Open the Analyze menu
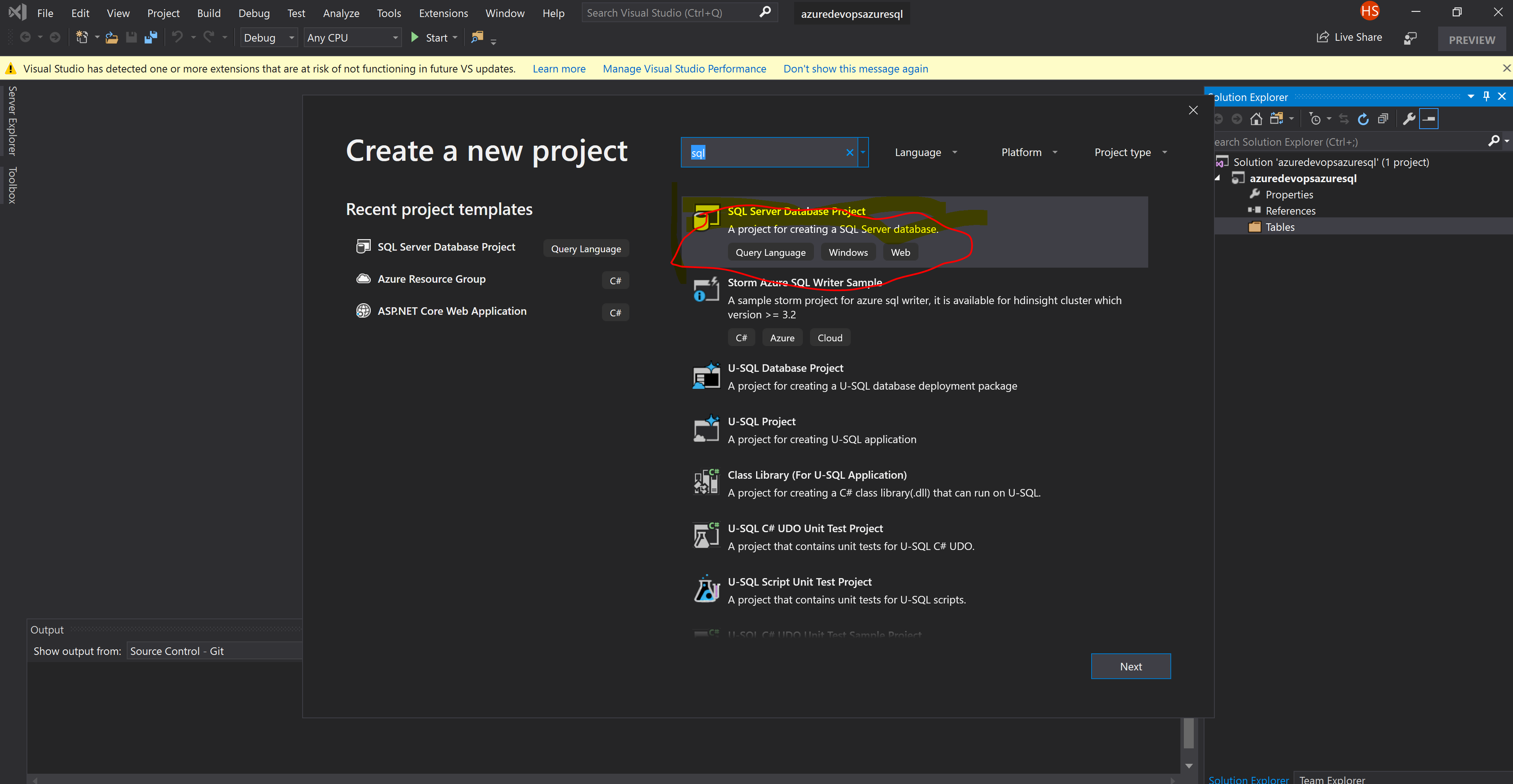This screenshot has height=784, width=1513. [341, 13]
